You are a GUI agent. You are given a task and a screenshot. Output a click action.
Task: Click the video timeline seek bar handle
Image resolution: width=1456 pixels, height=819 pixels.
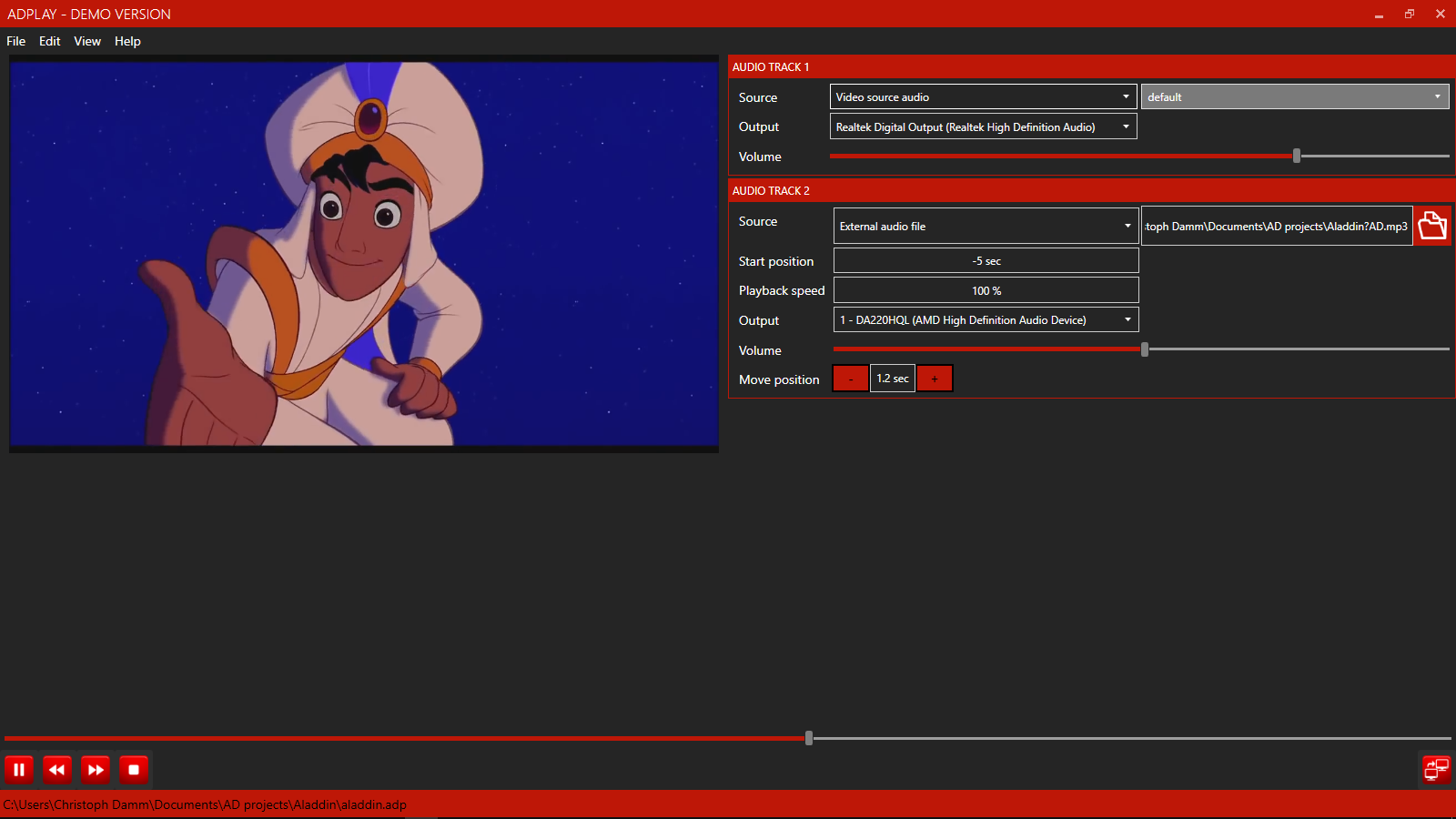click(809, 738)
